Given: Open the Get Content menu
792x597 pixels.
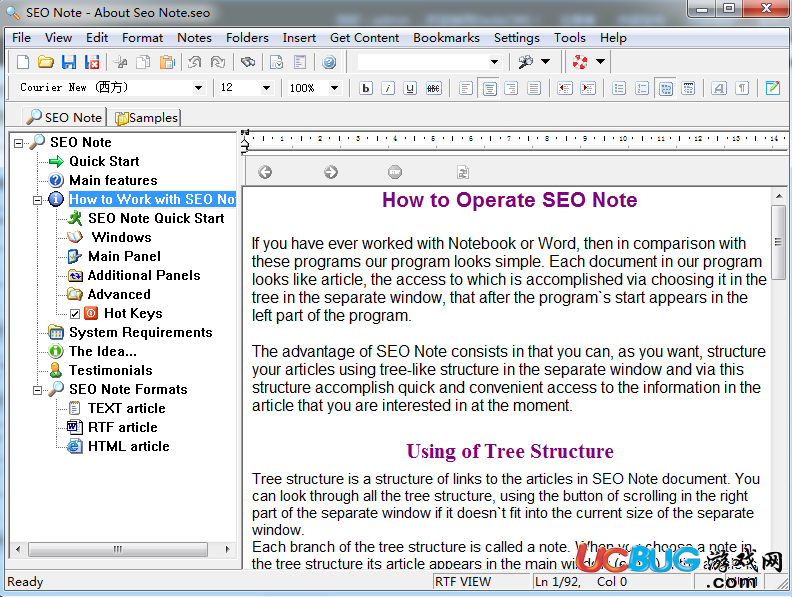Looking at the screenshot, I should [x=364, y=38].
